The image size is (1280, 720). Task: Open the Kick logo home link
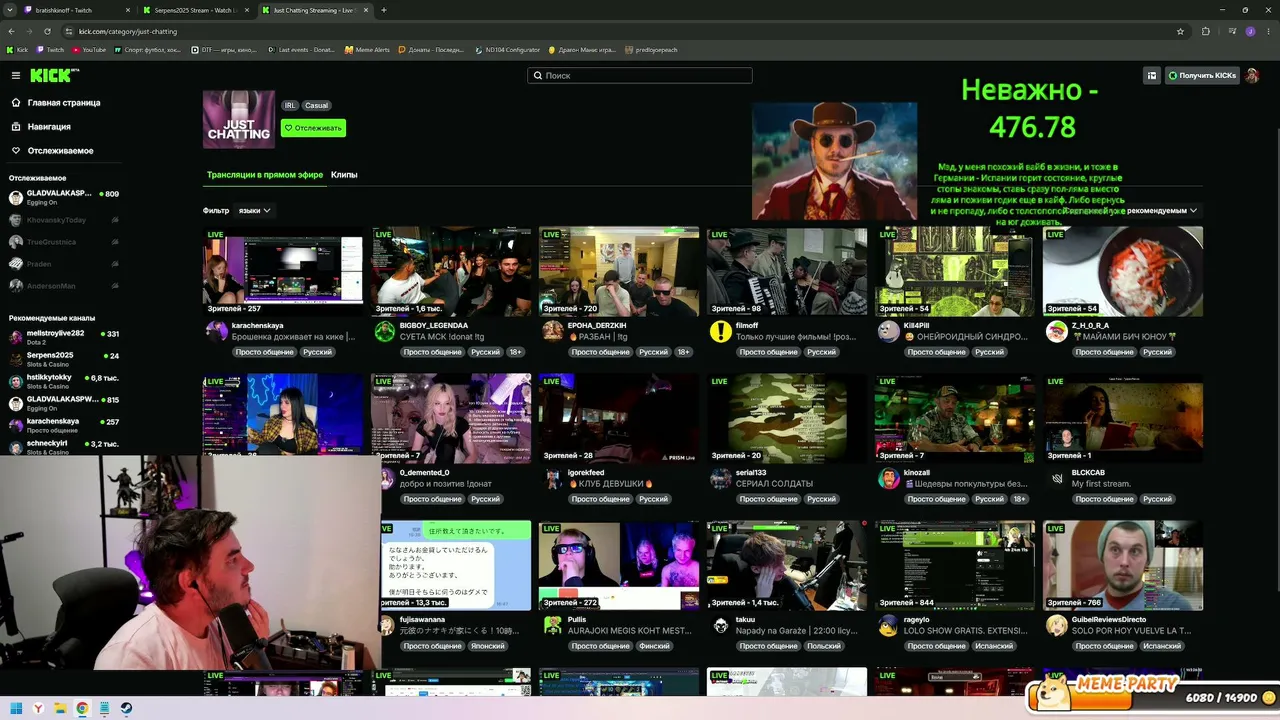(54, 76)
